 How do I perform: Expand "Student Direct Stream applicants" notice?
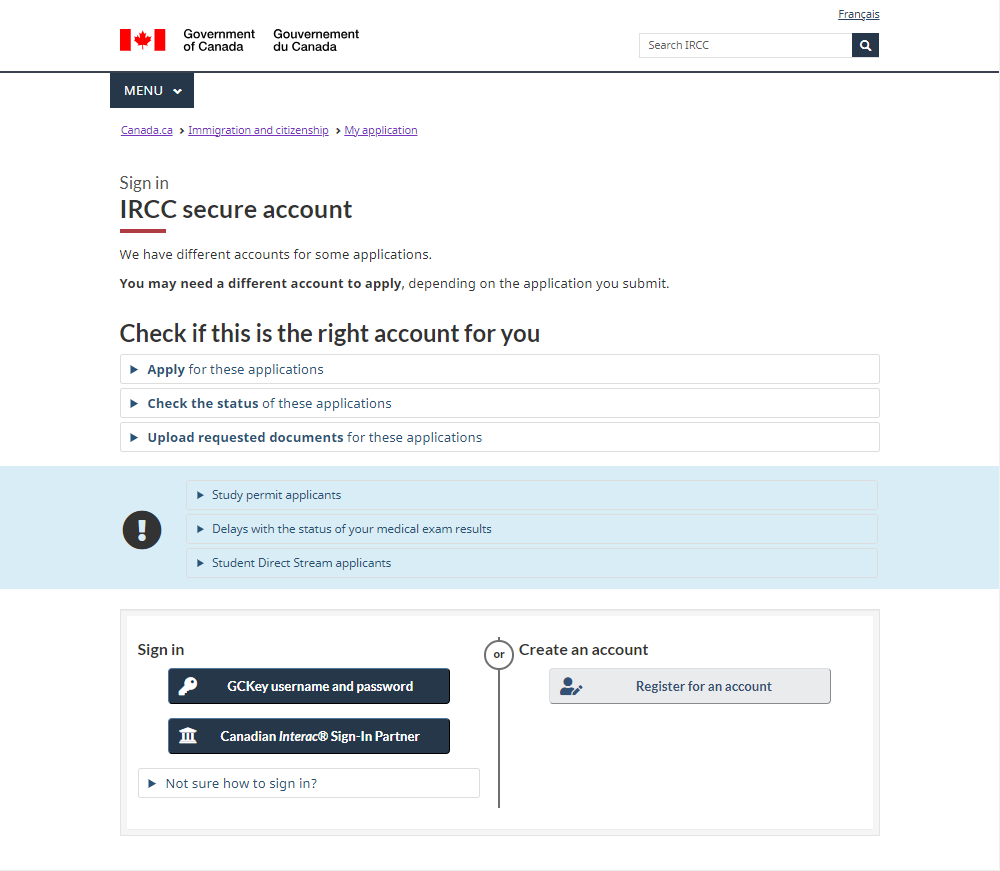pos(301,563)
